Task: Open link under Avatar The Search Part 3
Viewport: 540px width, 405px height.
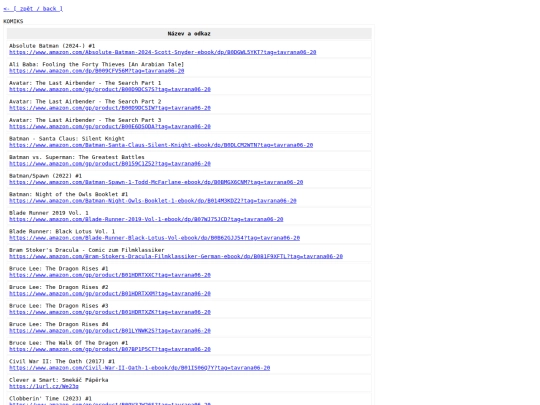Action: pyautogui.click(x=110, y=126)
